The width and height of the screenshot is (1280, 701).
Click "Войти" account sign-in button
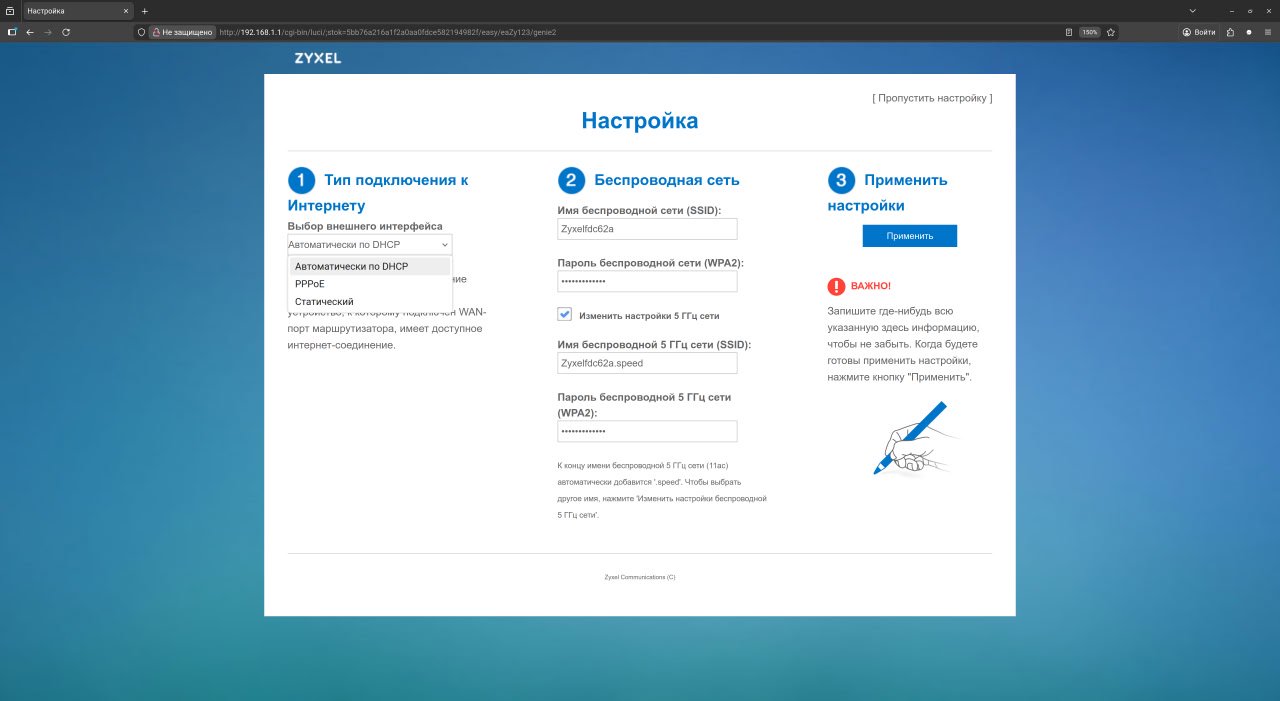click(x=1199, y=32)
